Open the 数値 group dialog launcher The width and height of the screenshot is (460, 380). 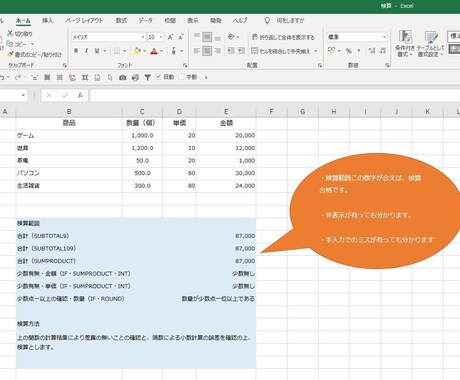[x=387, y=65]
